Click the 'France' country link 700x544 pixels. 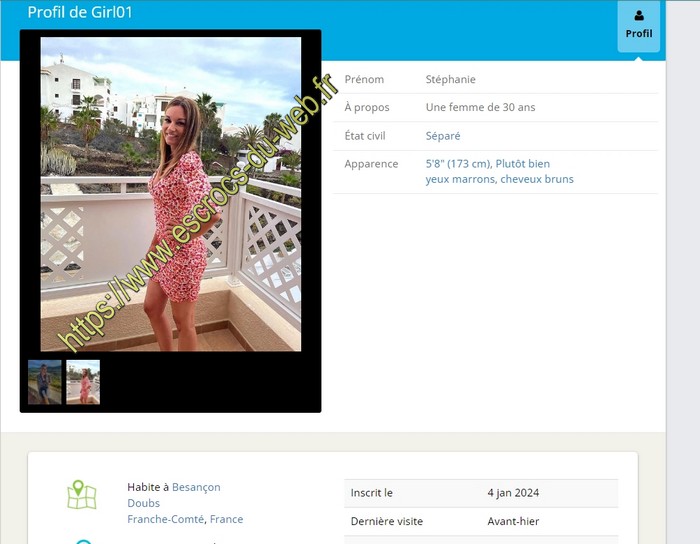coord(226,519)
